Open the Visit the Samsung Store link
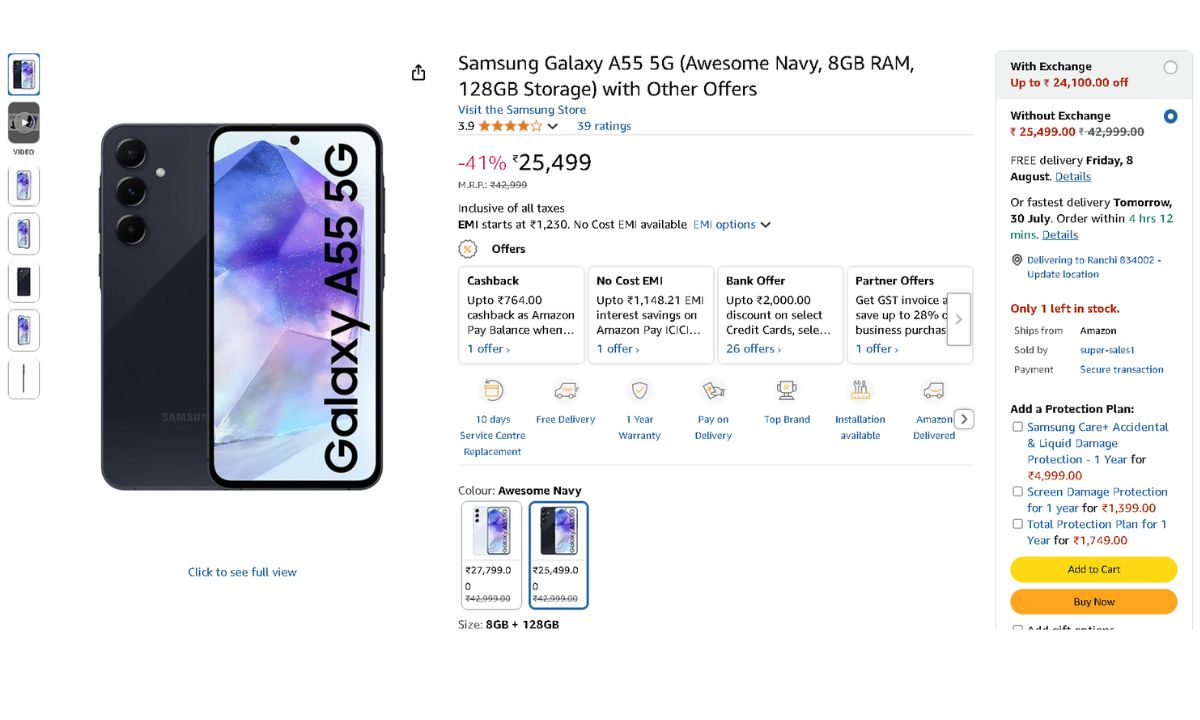 [522, 110]
